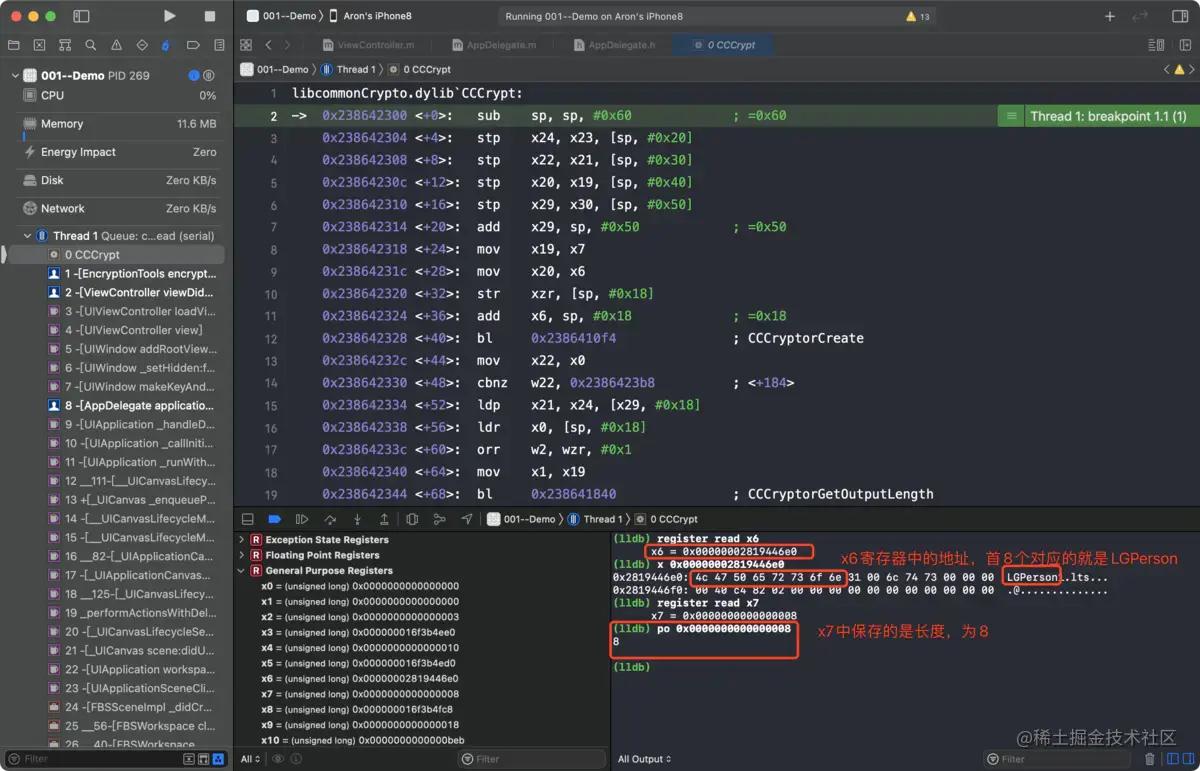Image resolution: width=1200 pixels, height=771 pixels.
Task: Open the Debug Memory Graph tool
Action: click(x=439, y=519)
